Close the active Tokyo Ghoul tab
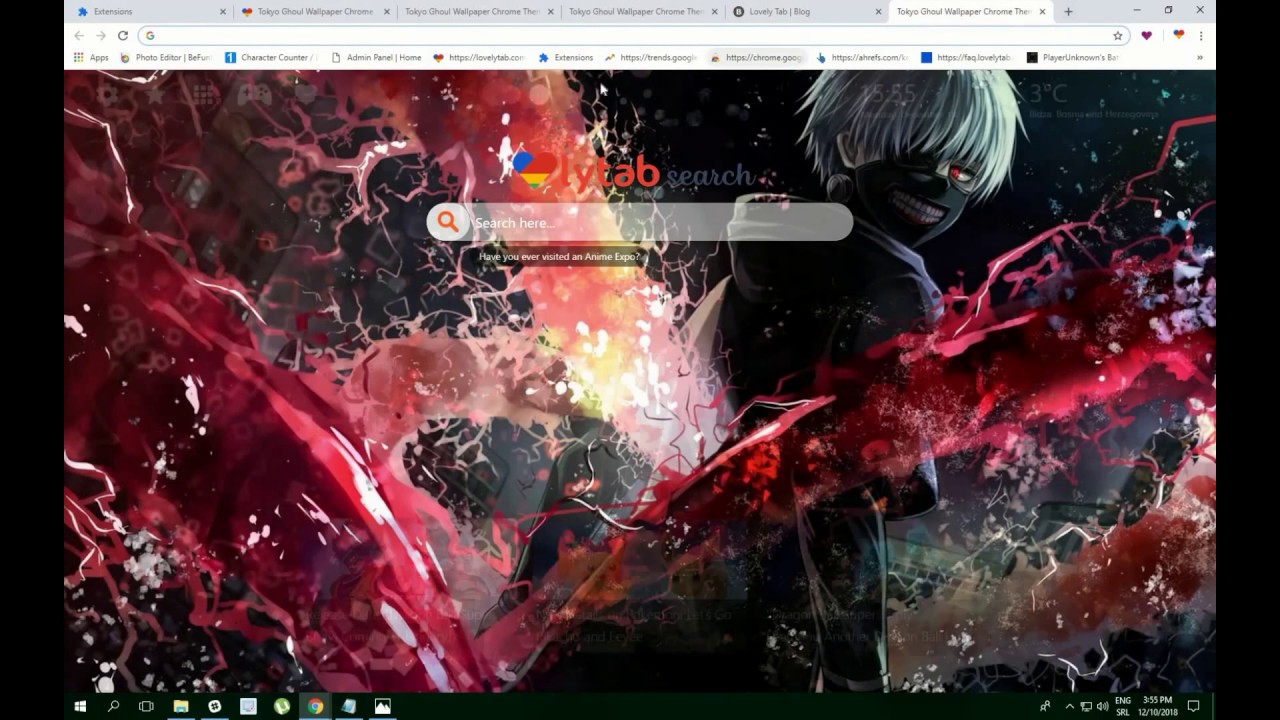1280x720 pixels. click(x=1043, y=12)
